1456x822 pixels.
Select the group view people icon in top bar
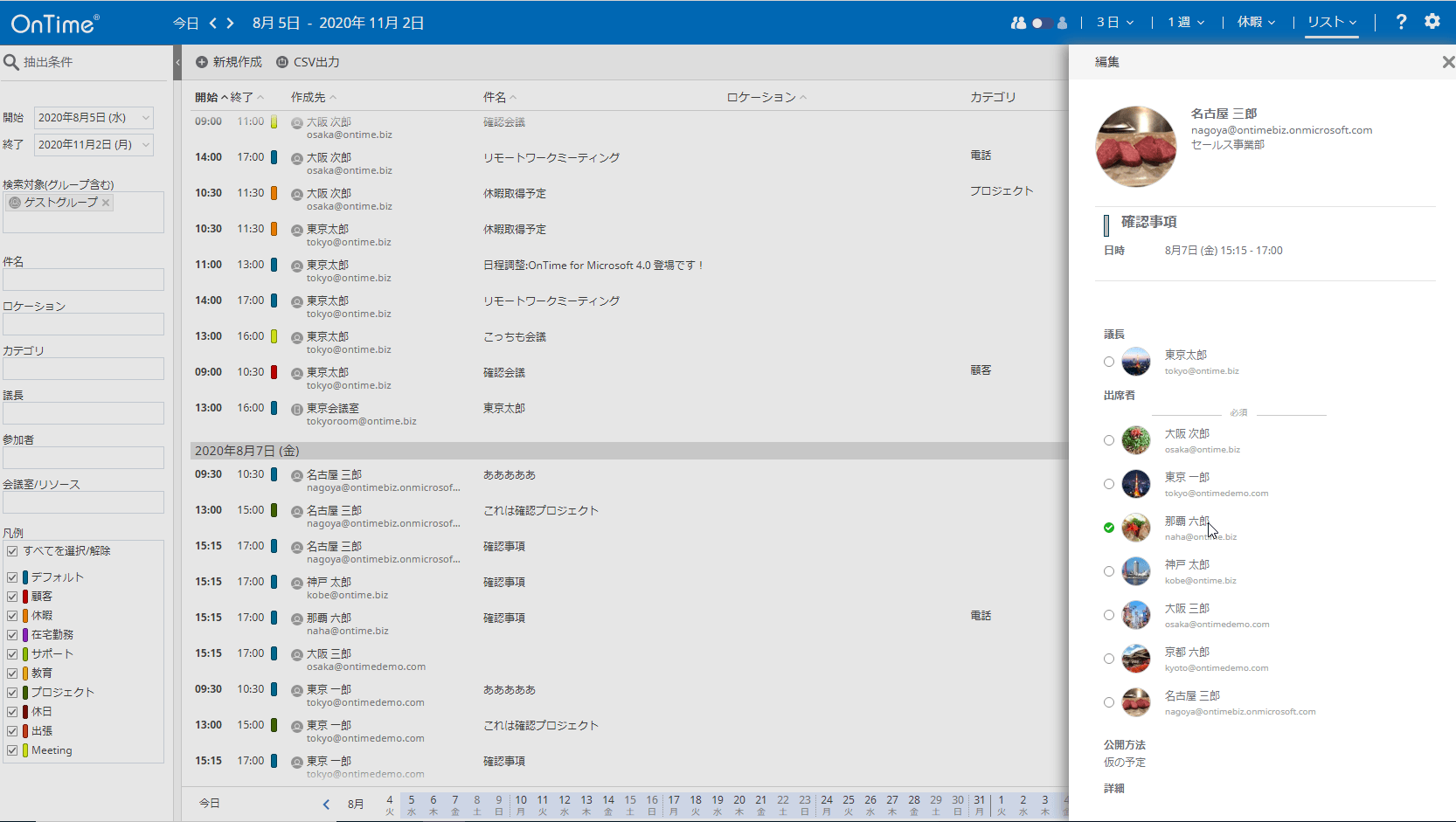tap(1018, 23)
